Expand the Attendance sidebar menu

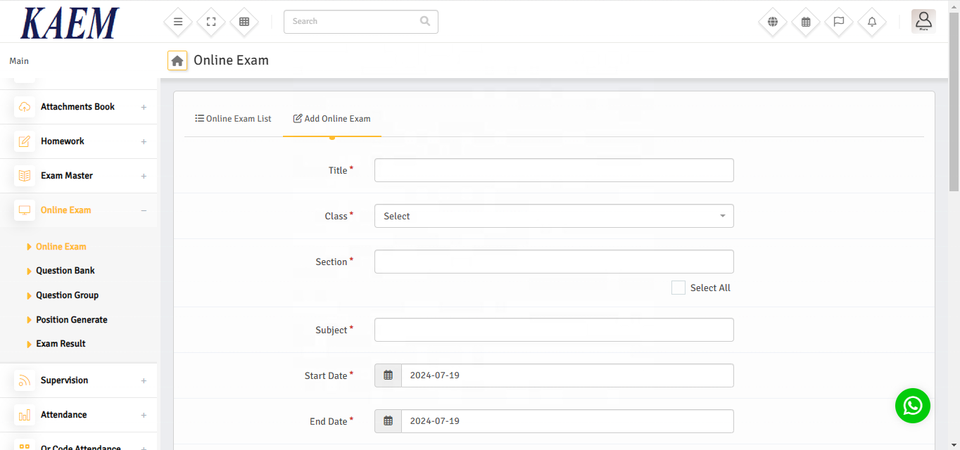(80, 415)
